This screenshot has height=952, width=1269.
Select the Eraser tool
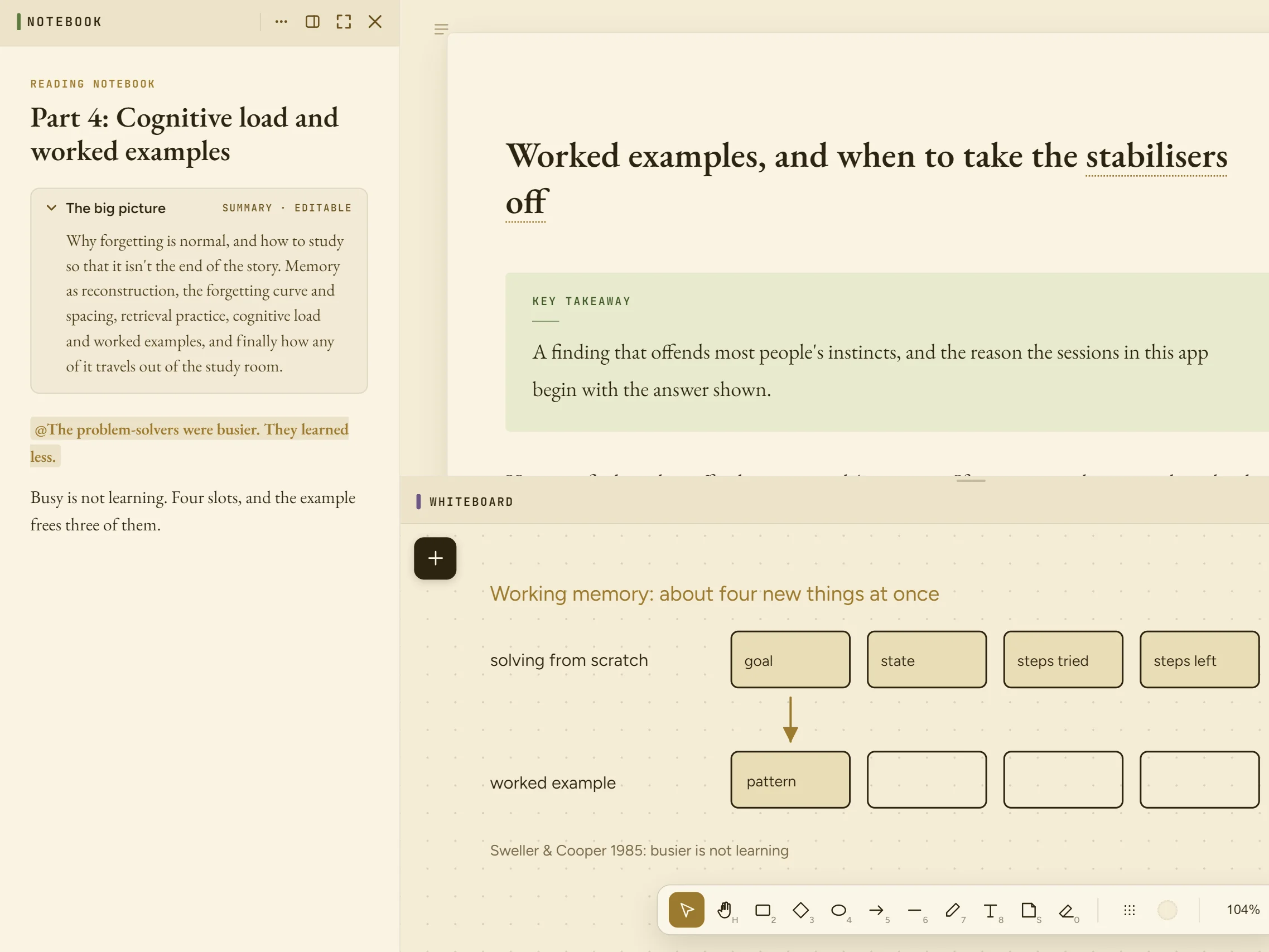[1067, 910]
